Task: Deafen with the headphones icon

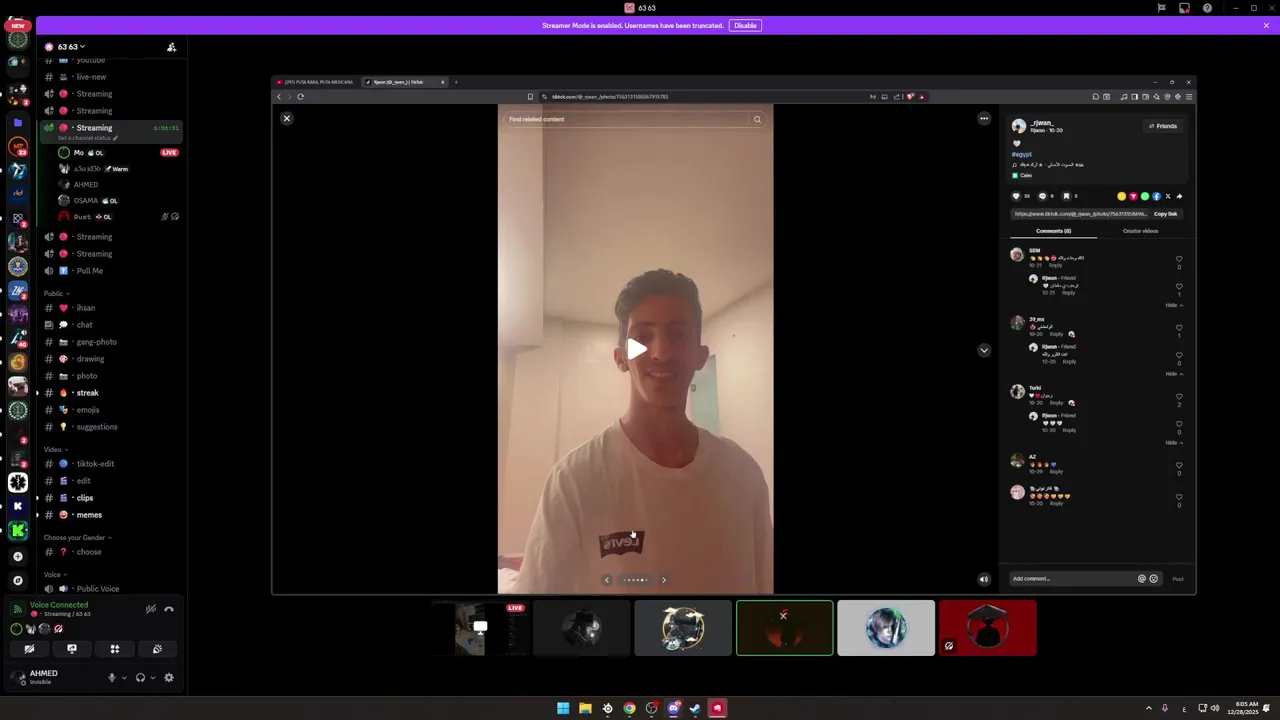Action: [x=140, y=677]
